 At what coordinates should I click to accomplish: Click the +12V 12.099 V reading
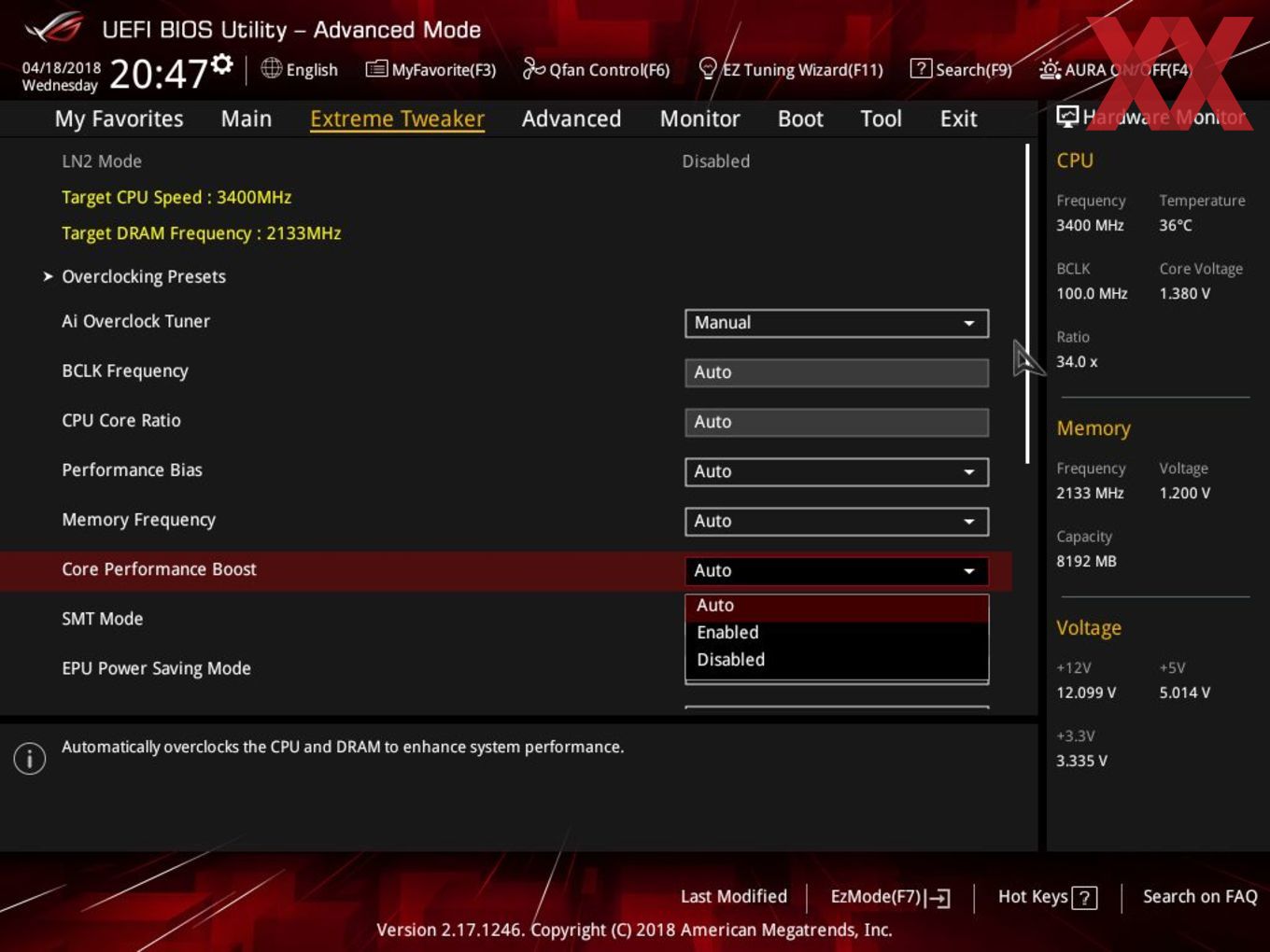click(1085, 693)
